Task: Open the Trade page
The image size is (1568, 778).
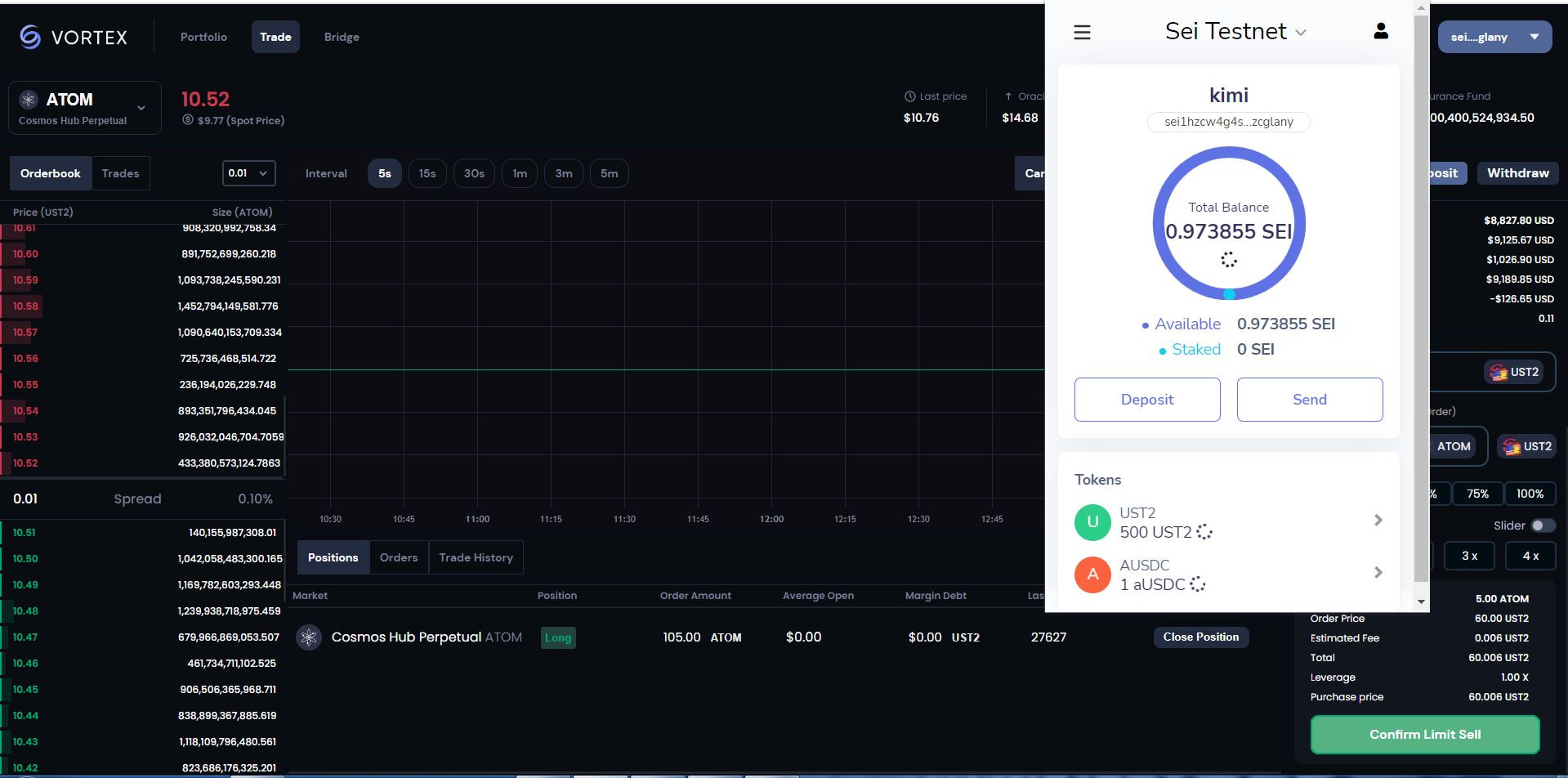Action: tap(275, 37)
